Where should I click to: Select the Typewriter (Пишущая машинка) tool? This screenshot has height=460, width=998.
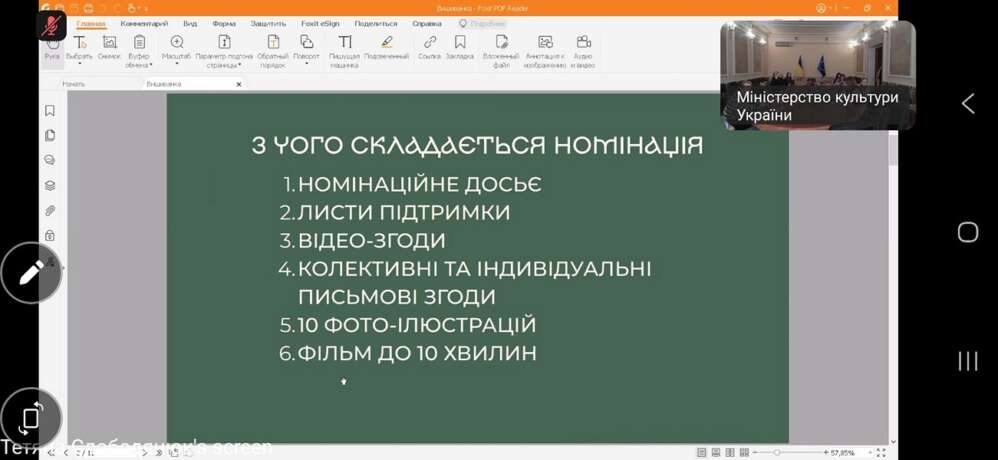point(344,52)
